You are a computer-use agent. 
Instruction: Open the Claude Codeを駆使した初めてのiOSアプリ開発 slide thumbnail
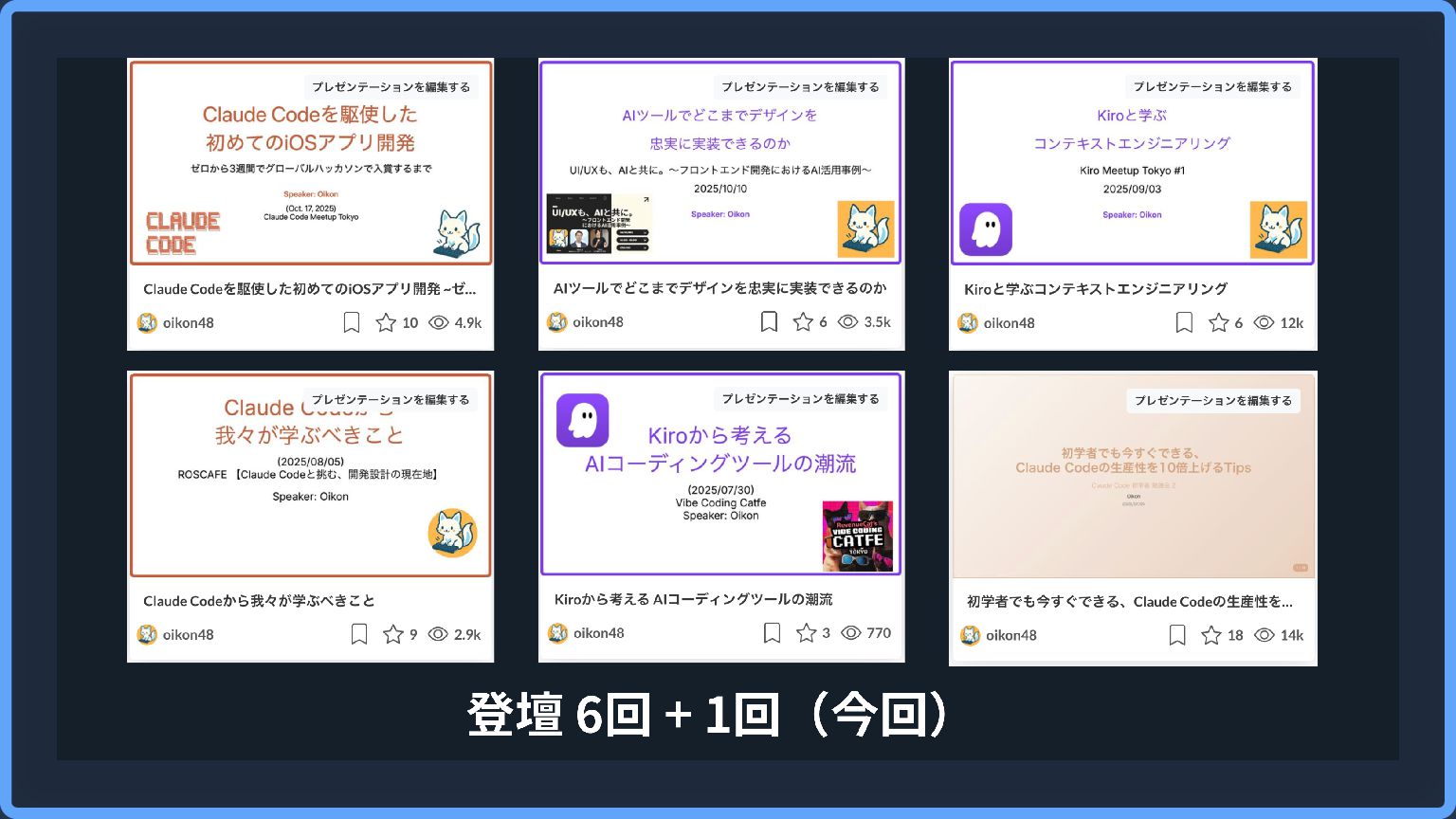311,163
